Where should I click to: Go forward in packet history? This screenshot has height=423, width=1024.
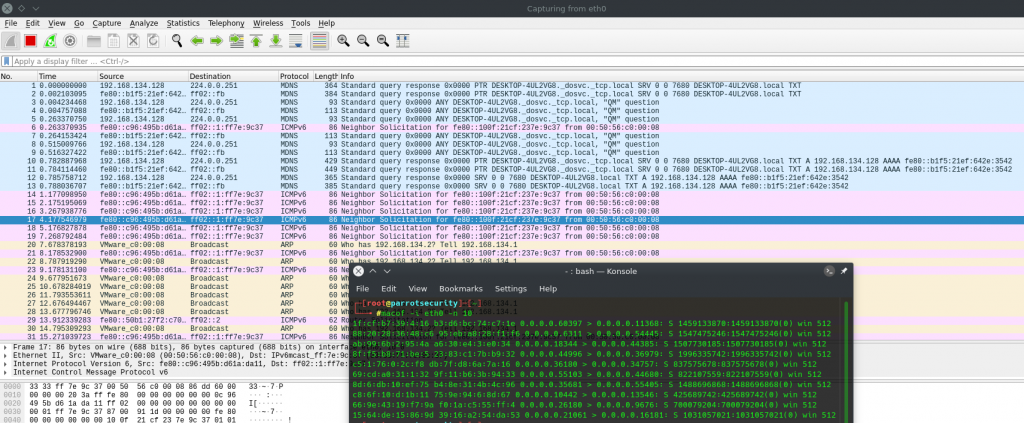coord(216,40)
